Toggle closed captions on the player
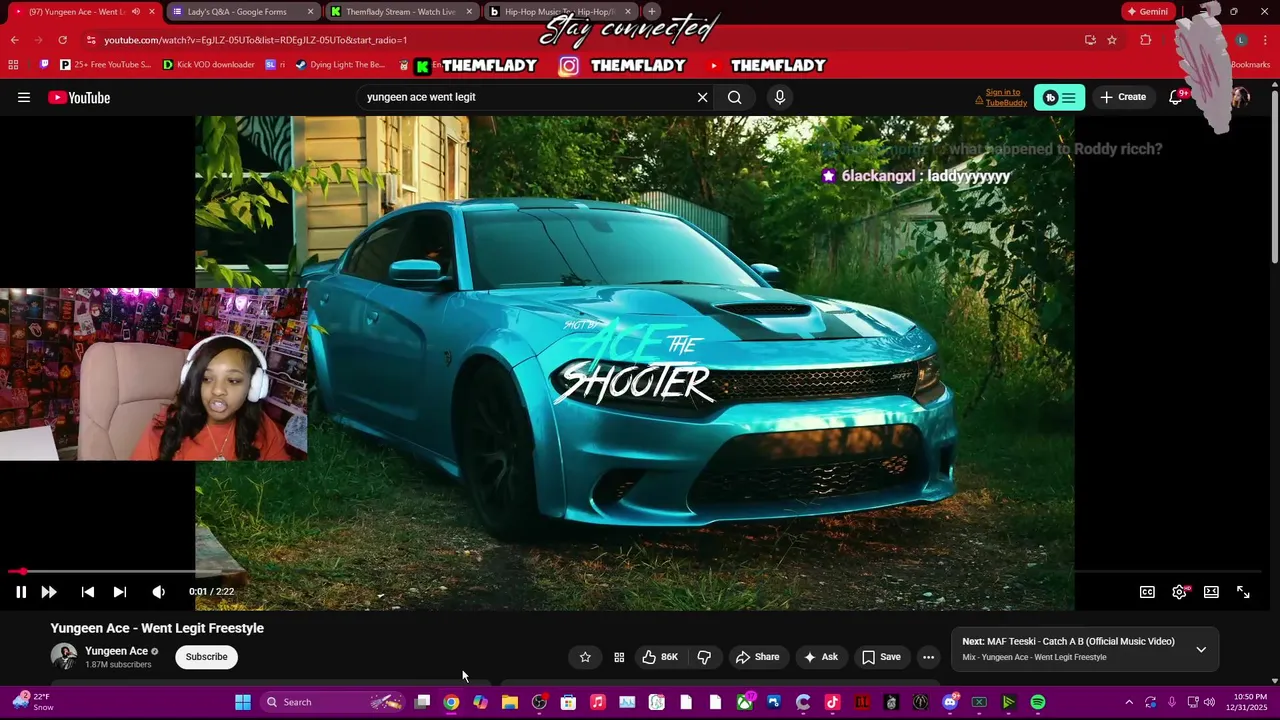The height and width of the screenshot is (720, 1280). 1148,592
